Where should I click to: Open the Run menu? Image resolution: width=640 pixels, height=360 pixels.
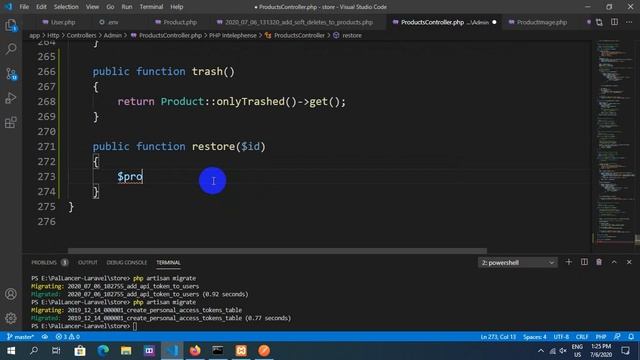coord(127,7)
